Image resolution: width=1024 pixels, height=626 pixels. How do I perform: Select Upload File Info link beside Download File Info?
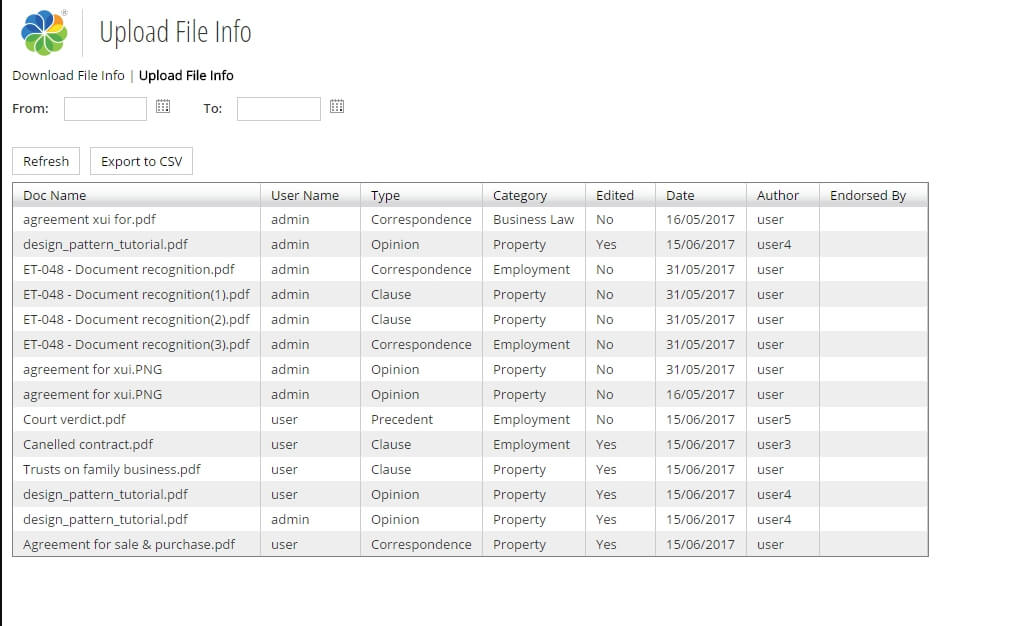click(x=186, y=76)
